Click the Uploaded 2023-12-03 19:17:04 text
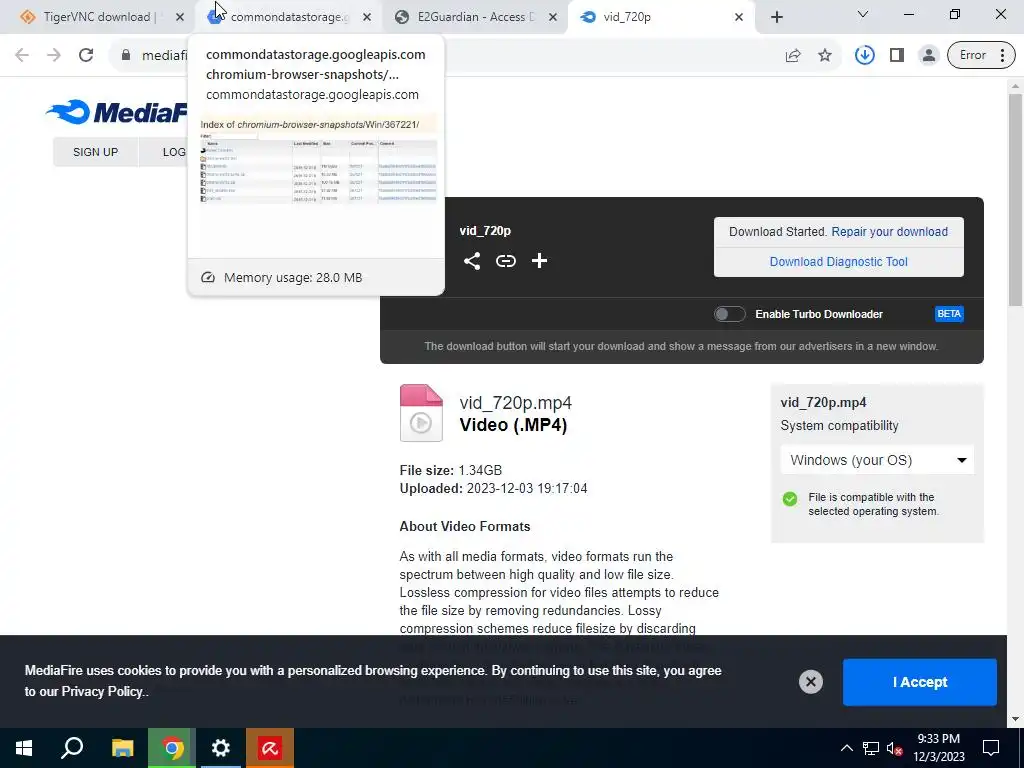The width and height of the screenshot is (1024, 768). (494, 488)
